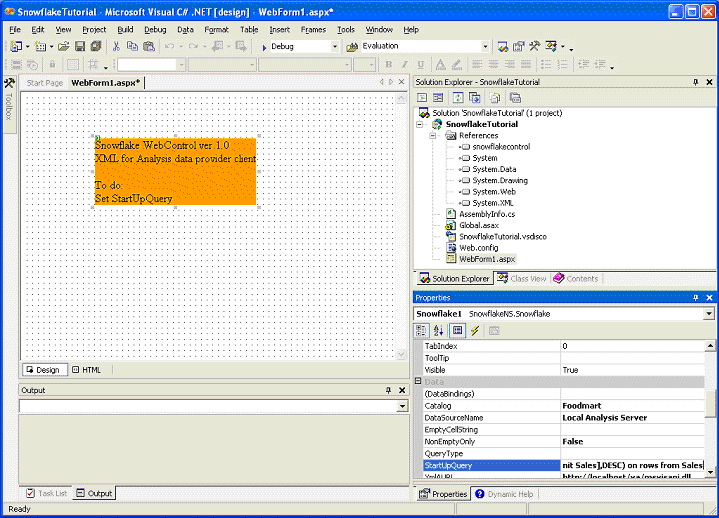Click the Class View toolbar icon

point(551,46)
